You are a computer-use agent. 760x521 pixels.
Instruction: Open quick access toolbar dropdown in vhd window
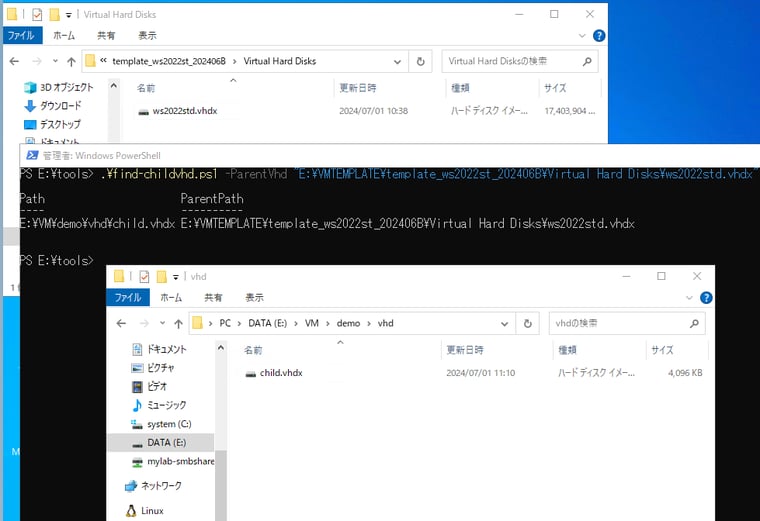(176, 277)
